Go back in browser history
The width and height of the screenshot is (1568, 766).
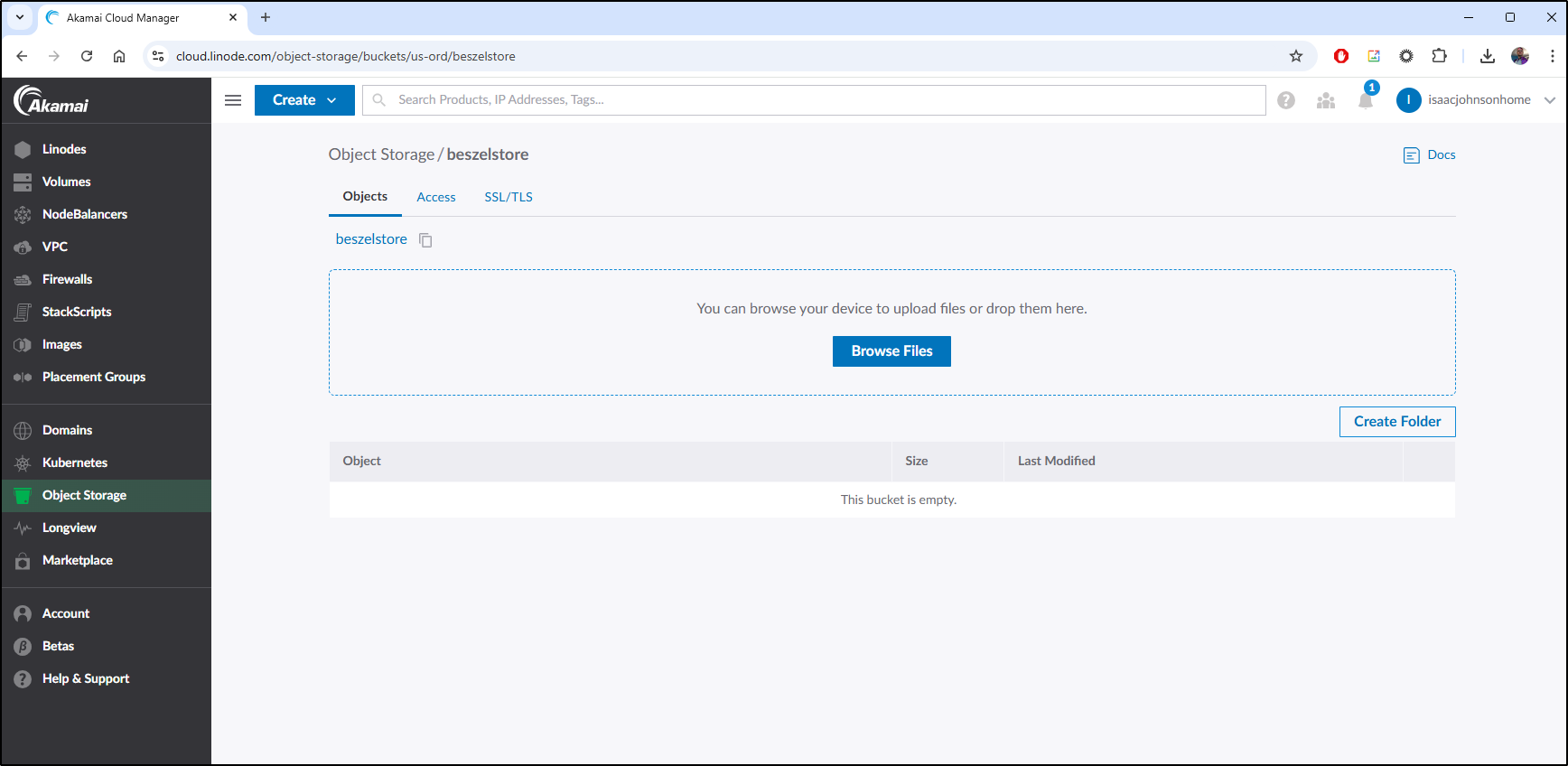point(22,56)
